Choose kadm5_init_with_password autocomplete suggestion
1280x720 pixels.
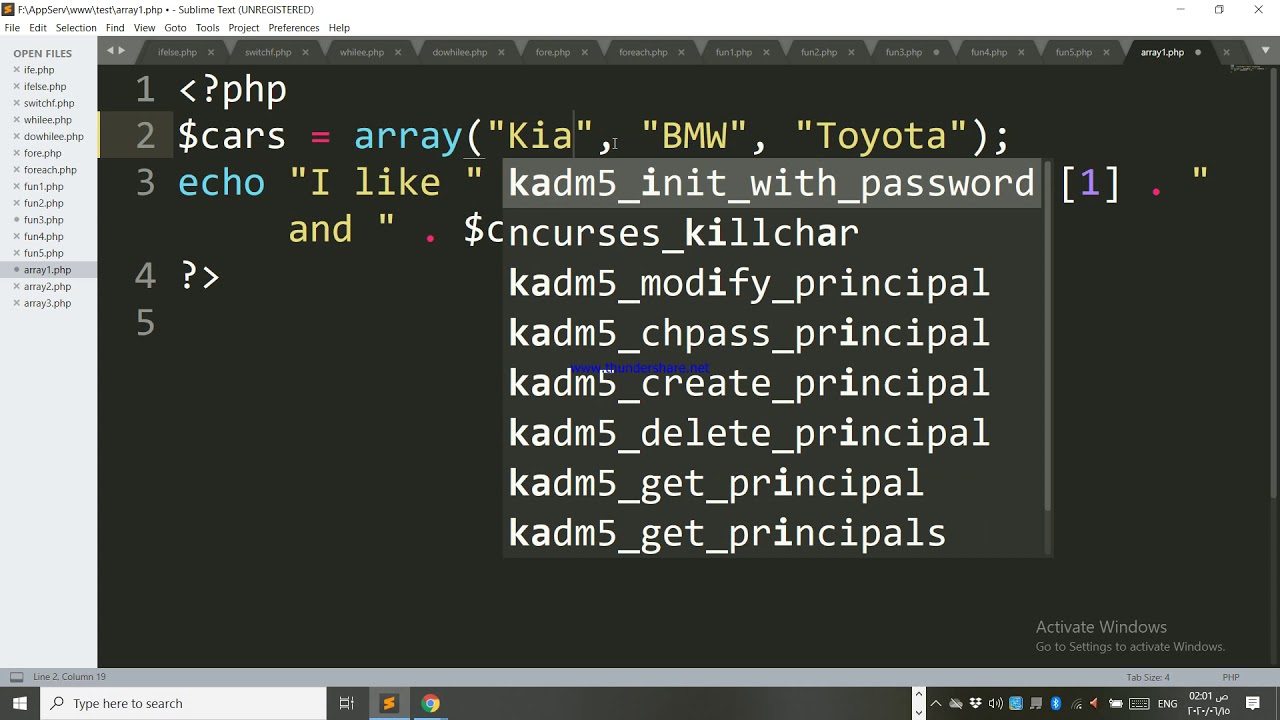(772, 183)
